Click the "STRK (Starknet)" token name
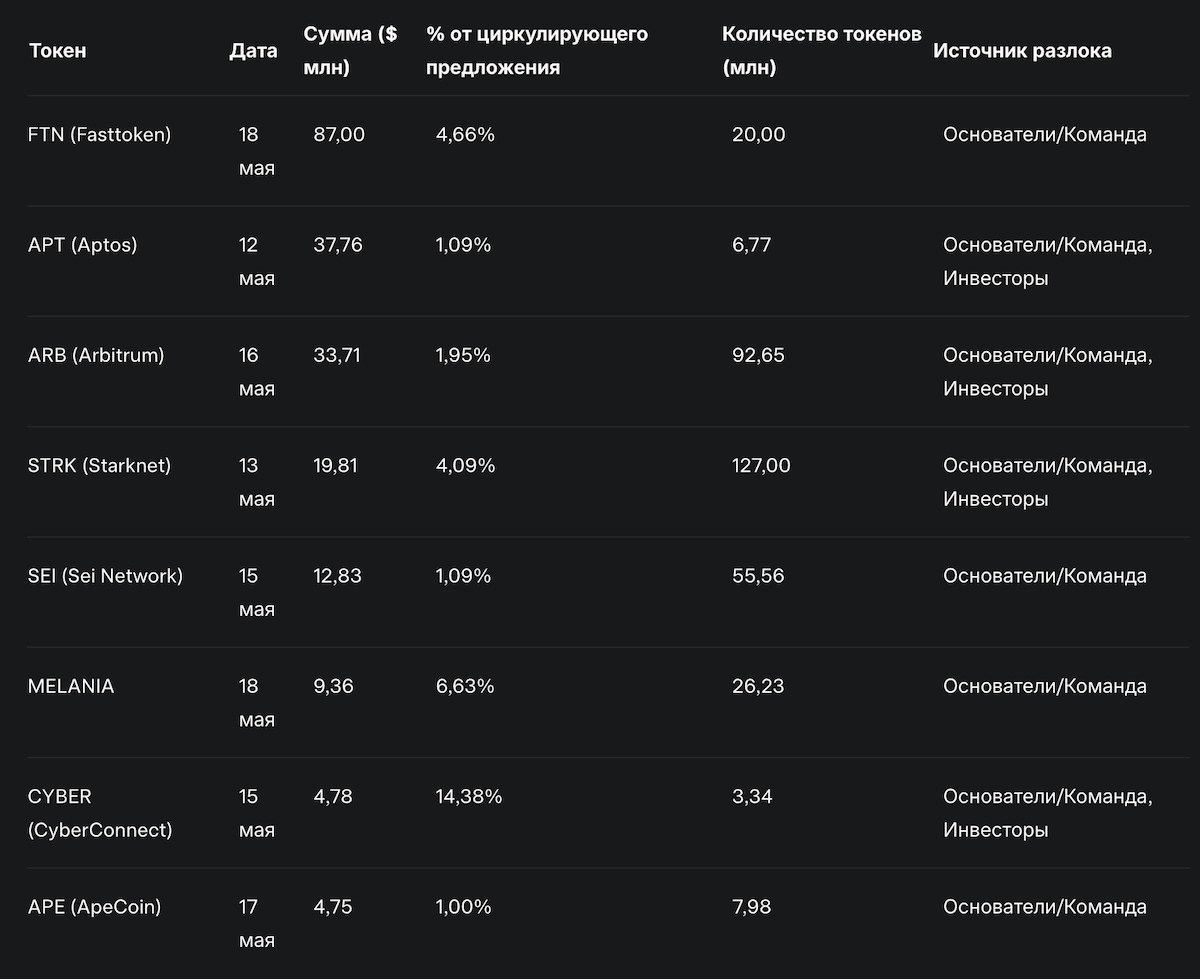The image size is (1200, 979). coord(100,465)
